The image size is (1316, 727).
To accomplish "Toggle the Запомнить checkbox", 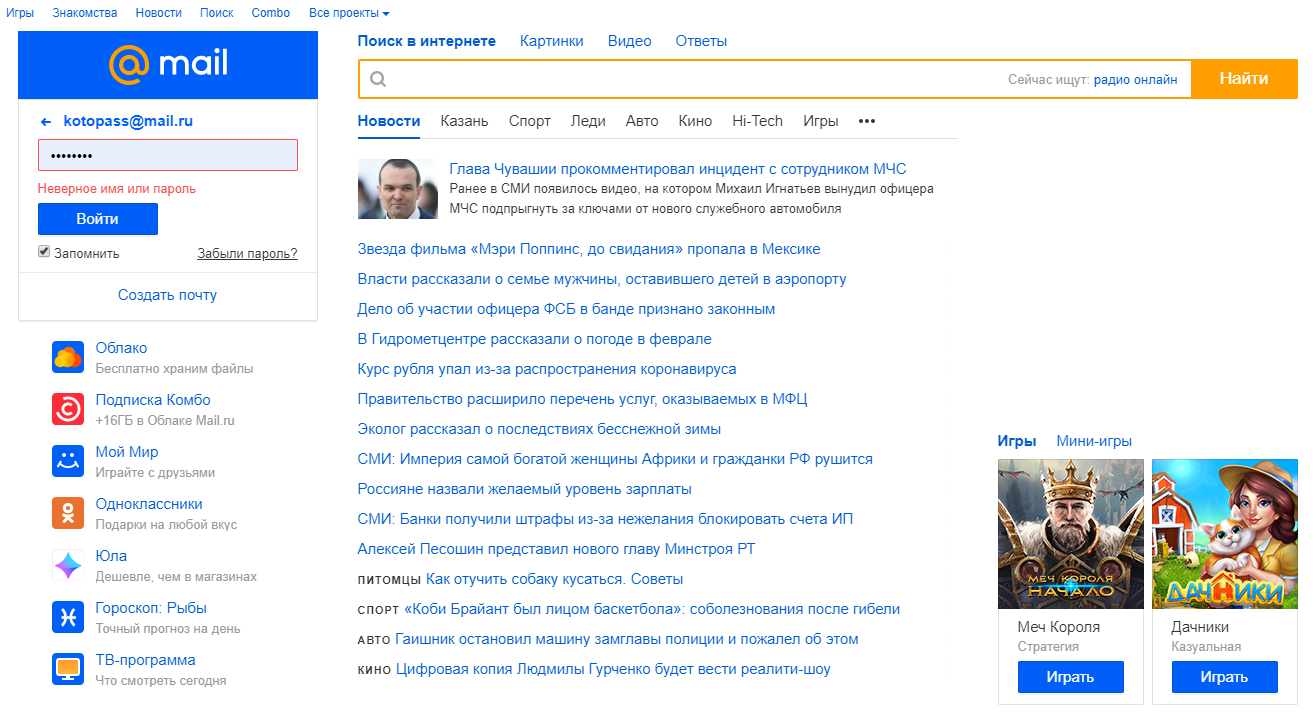I will (x=44, y=252).
